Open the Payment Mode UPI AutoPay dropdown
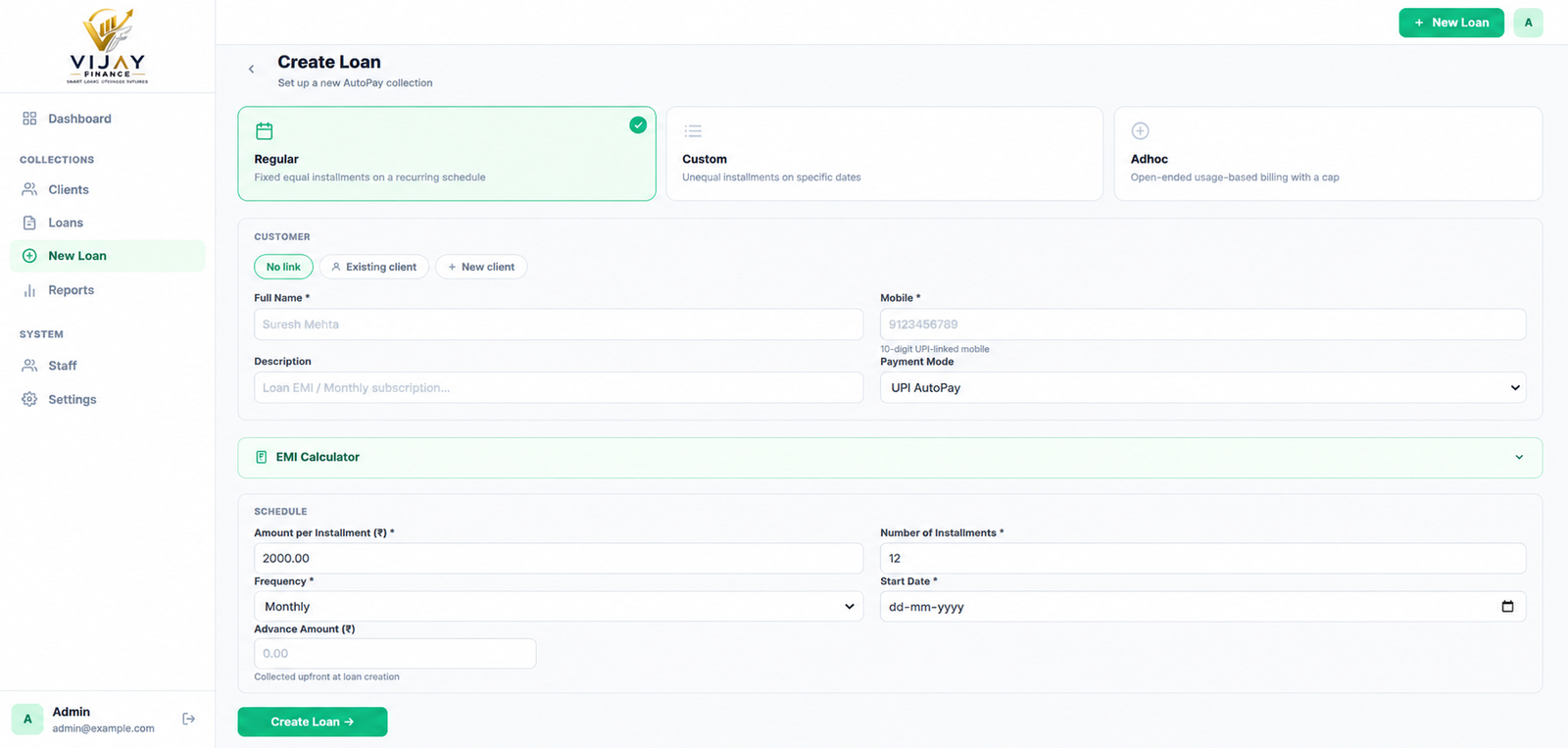 (x=1202, y=387)
